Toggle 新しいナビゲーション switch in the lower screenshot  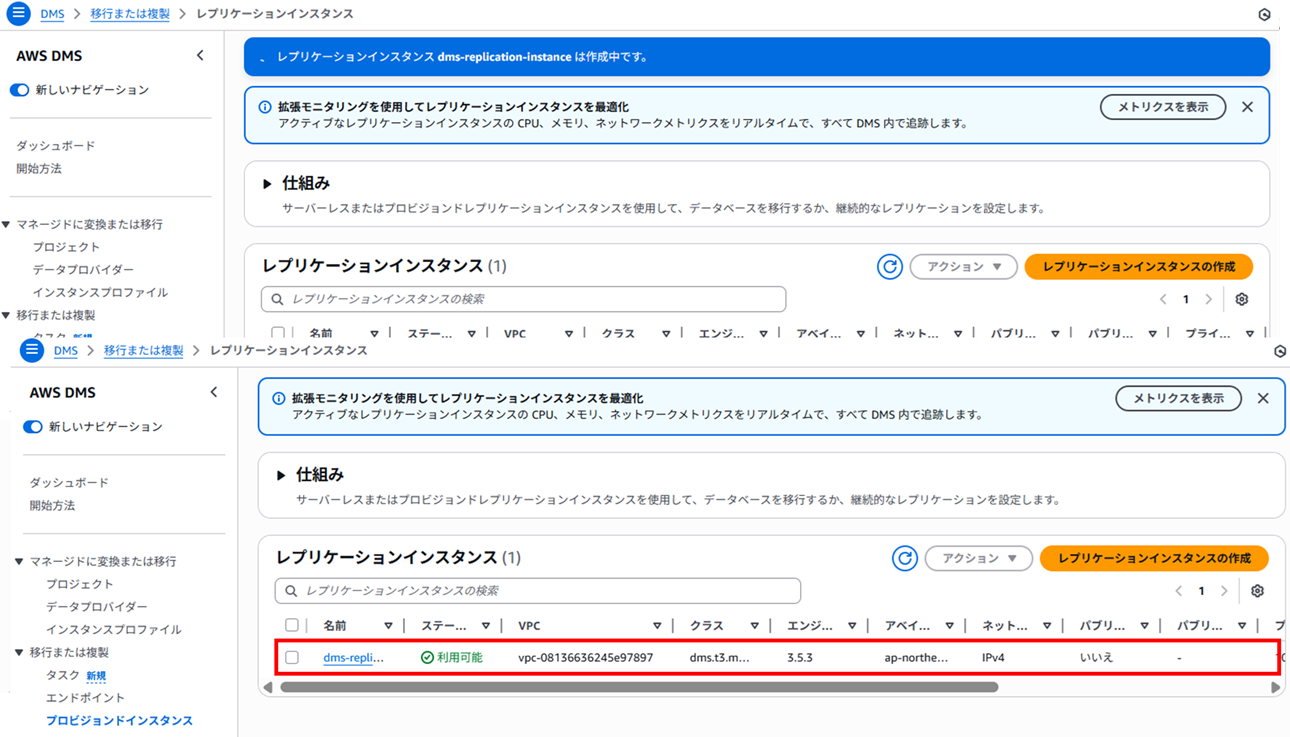(x=33, y=427)
